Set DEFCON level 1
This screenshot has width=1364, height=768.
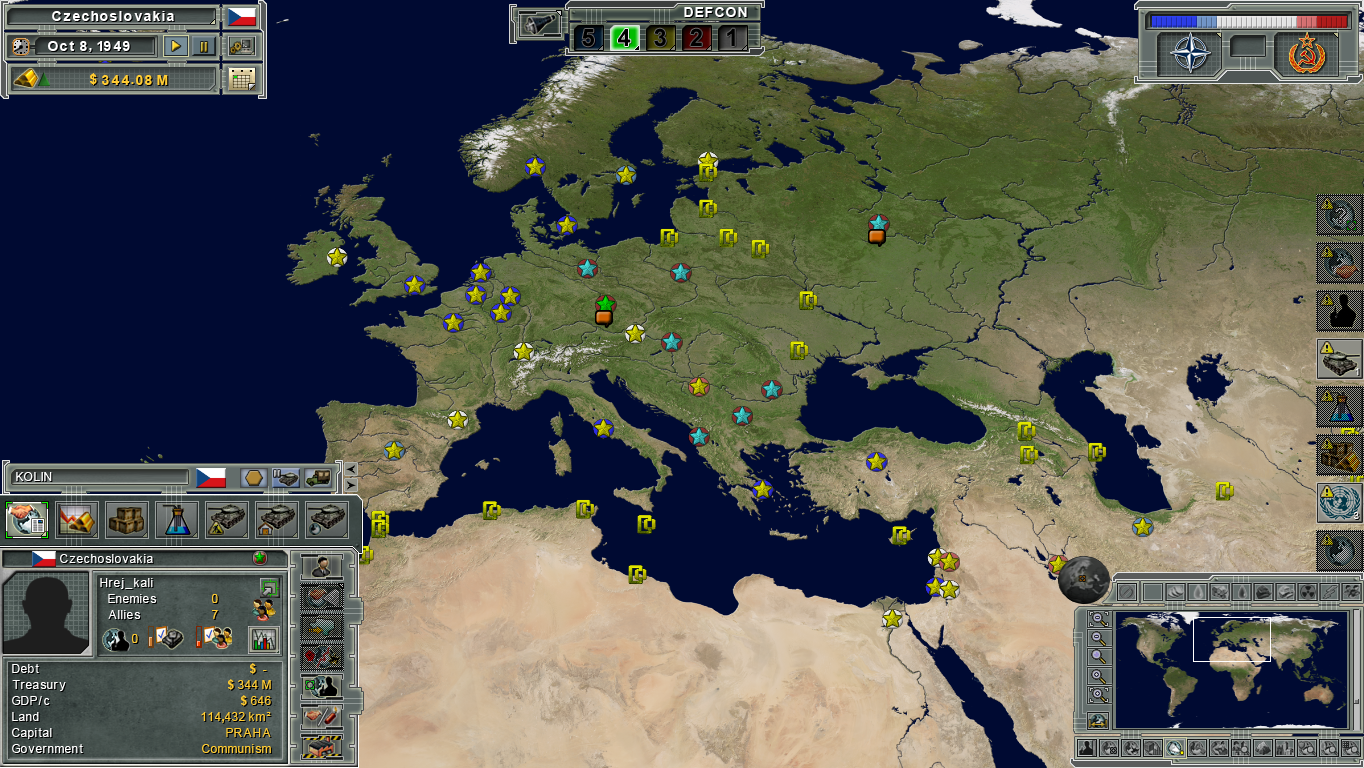point(732,39)
